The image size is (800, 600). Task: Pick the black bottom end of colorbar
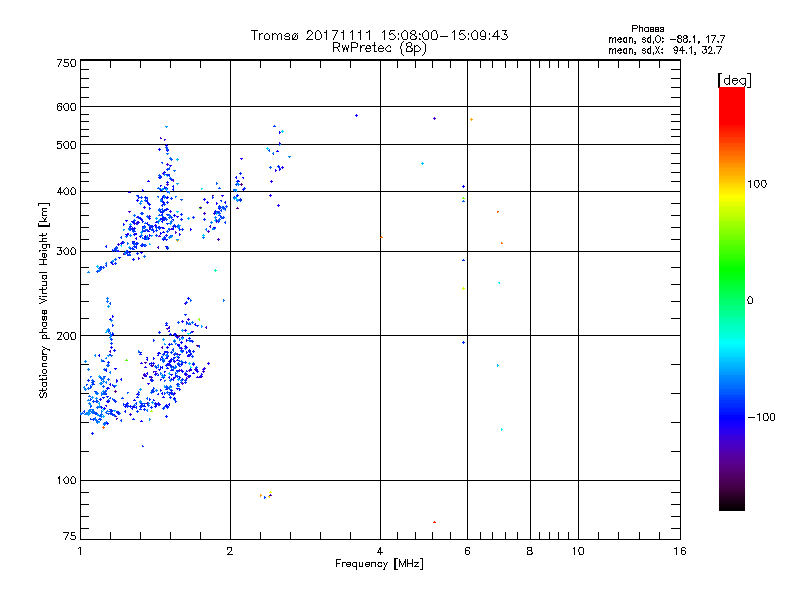click(731, 506)
